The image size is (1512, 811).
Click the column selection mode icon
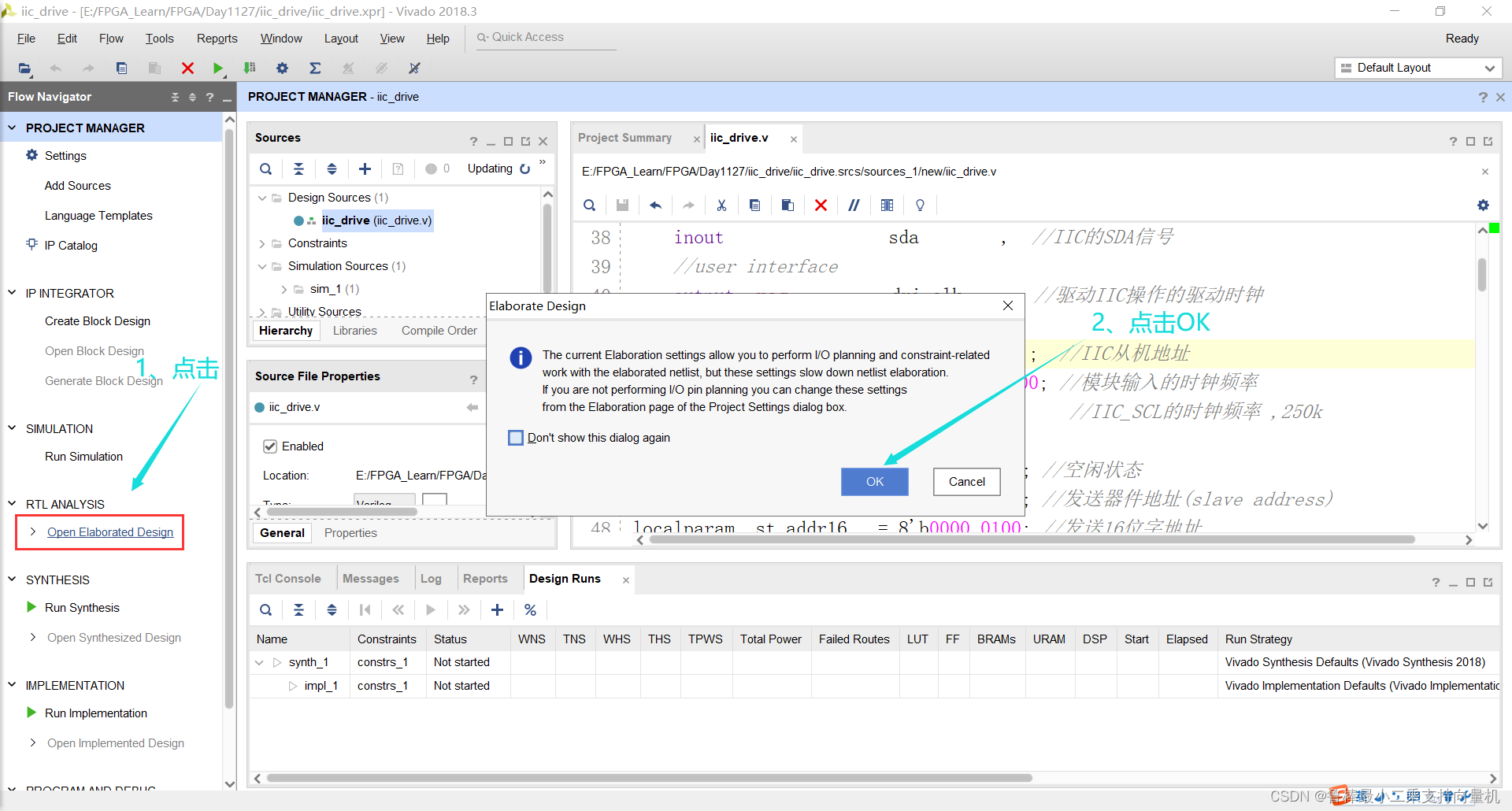pos(887,206)
